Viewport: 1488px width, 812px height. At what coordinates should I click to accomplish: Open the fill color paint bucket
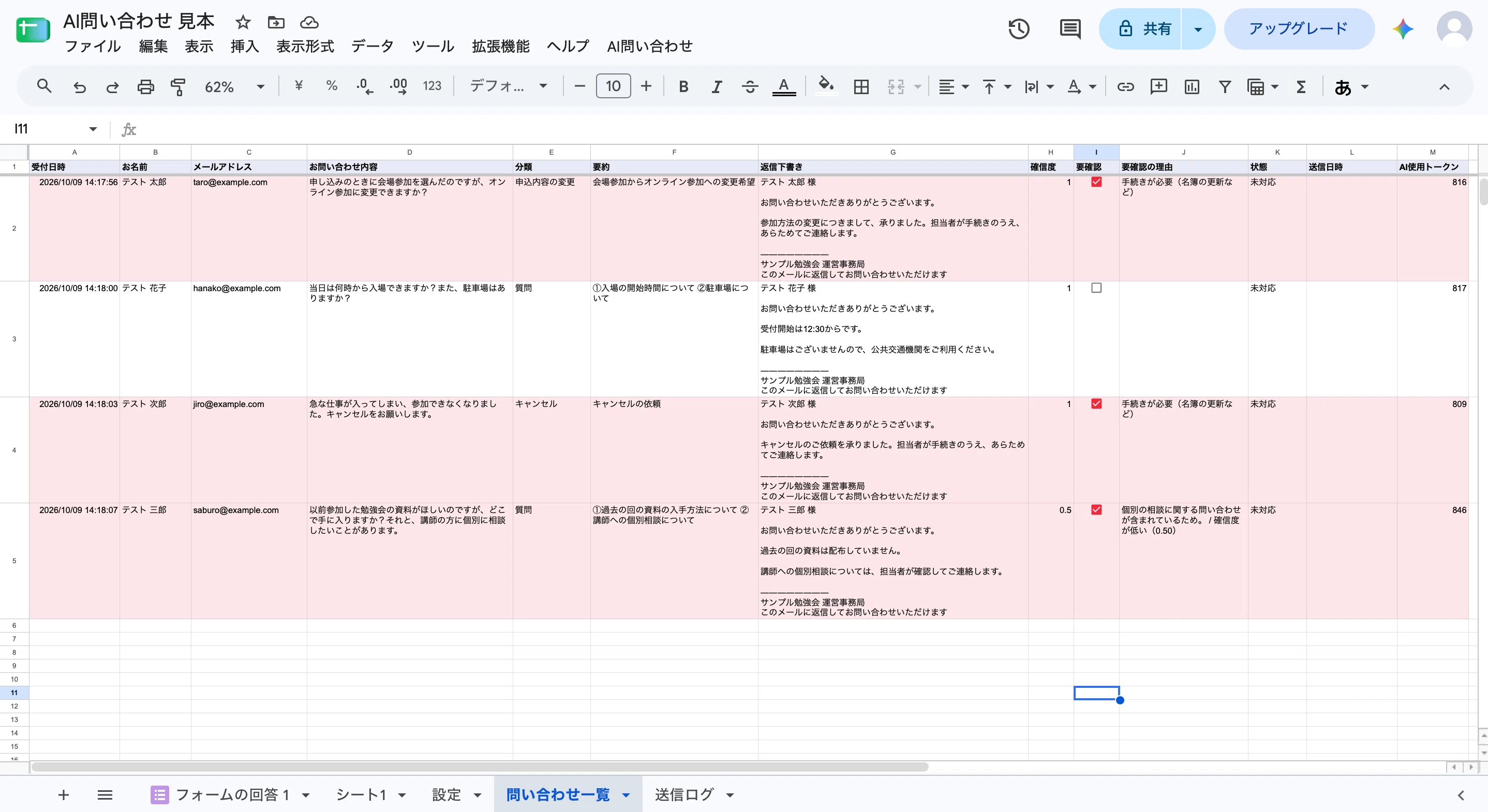tap(826, 86)
